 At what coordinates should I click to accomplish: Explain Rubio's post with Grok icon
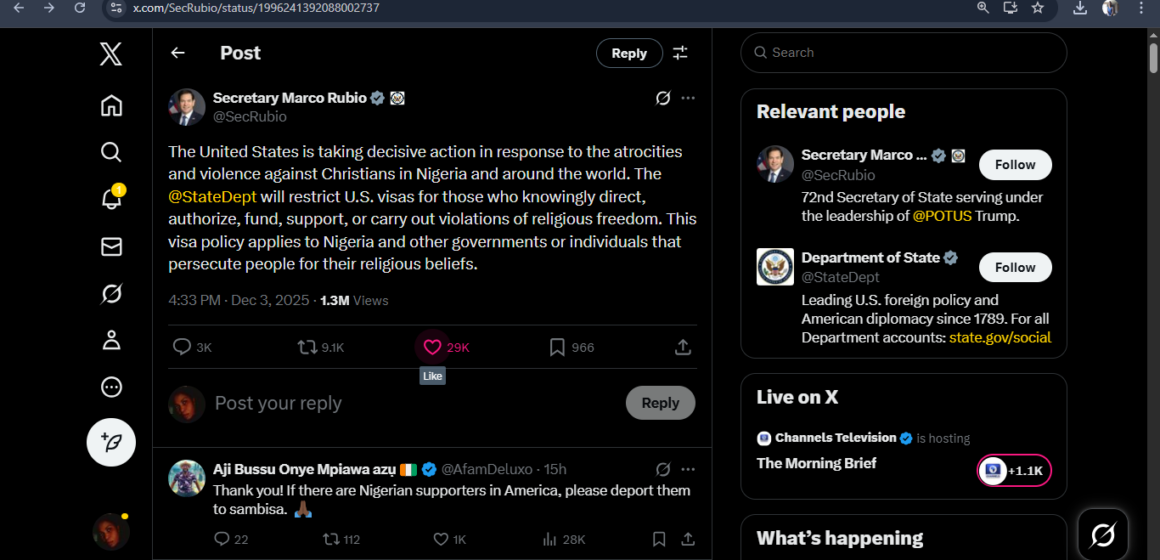pyautogui.click(x=663, y=98)
